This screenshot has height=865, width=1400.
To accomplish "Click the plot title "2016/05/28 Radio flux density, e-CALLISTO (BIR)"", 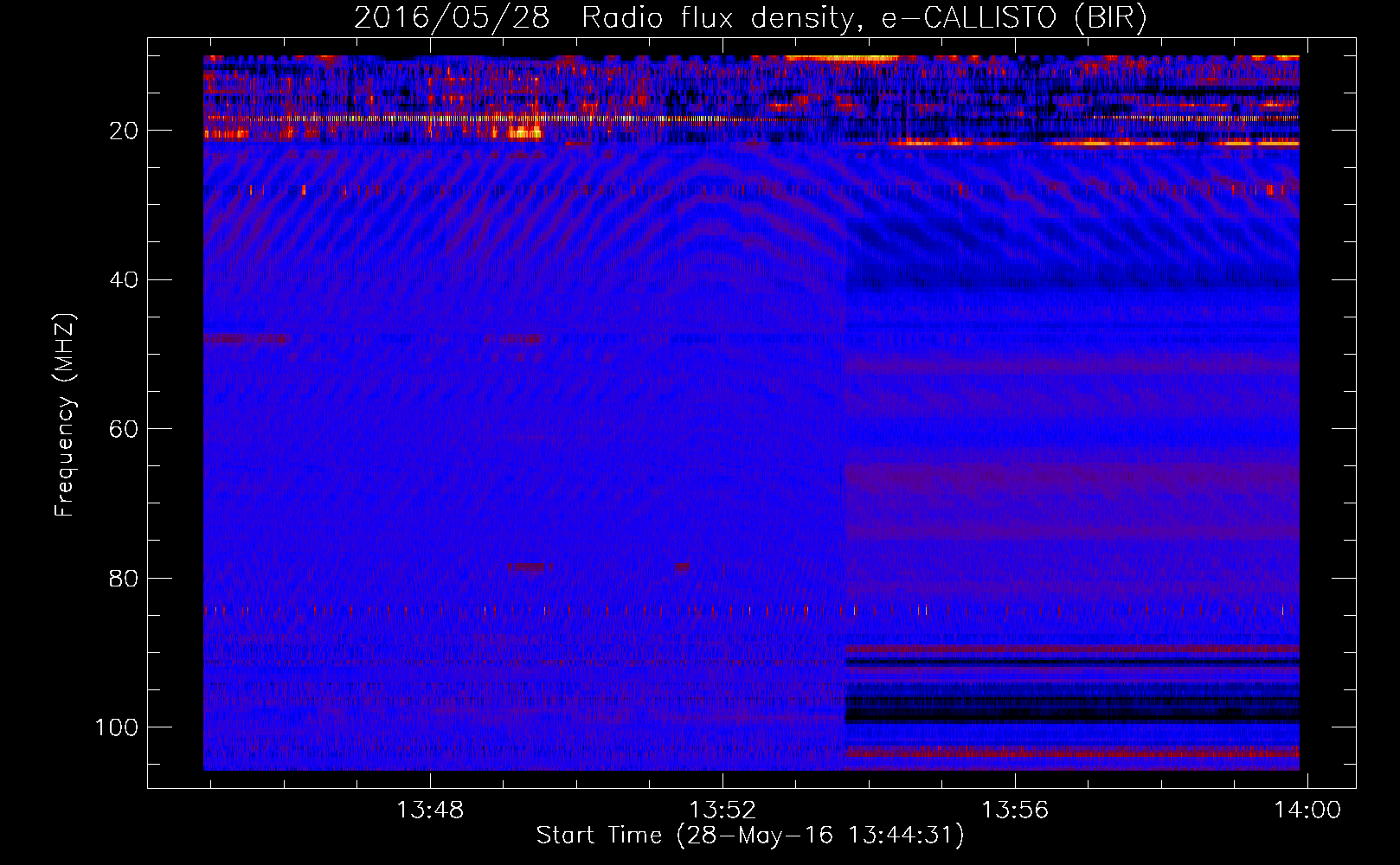I will 750,17.
